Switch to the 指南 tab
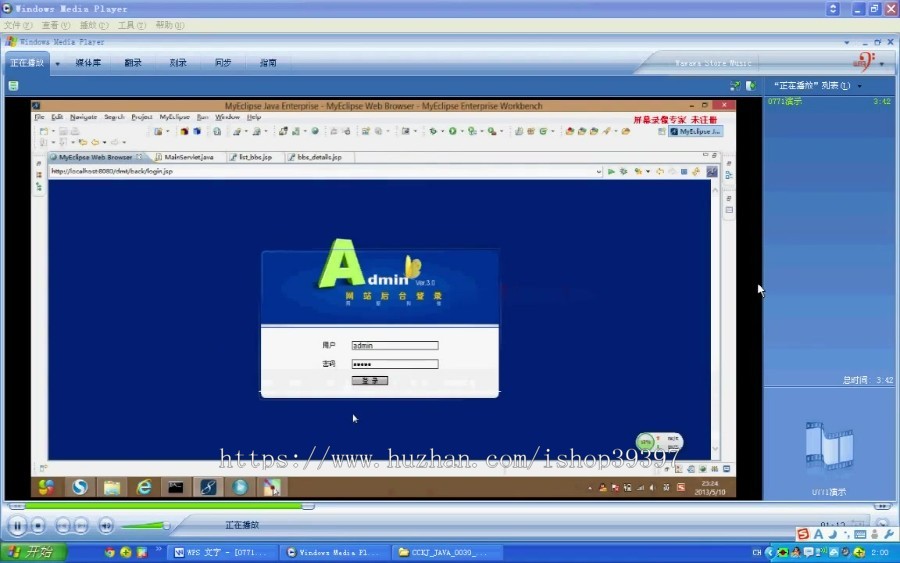900x563 pixels. point(268,63)
